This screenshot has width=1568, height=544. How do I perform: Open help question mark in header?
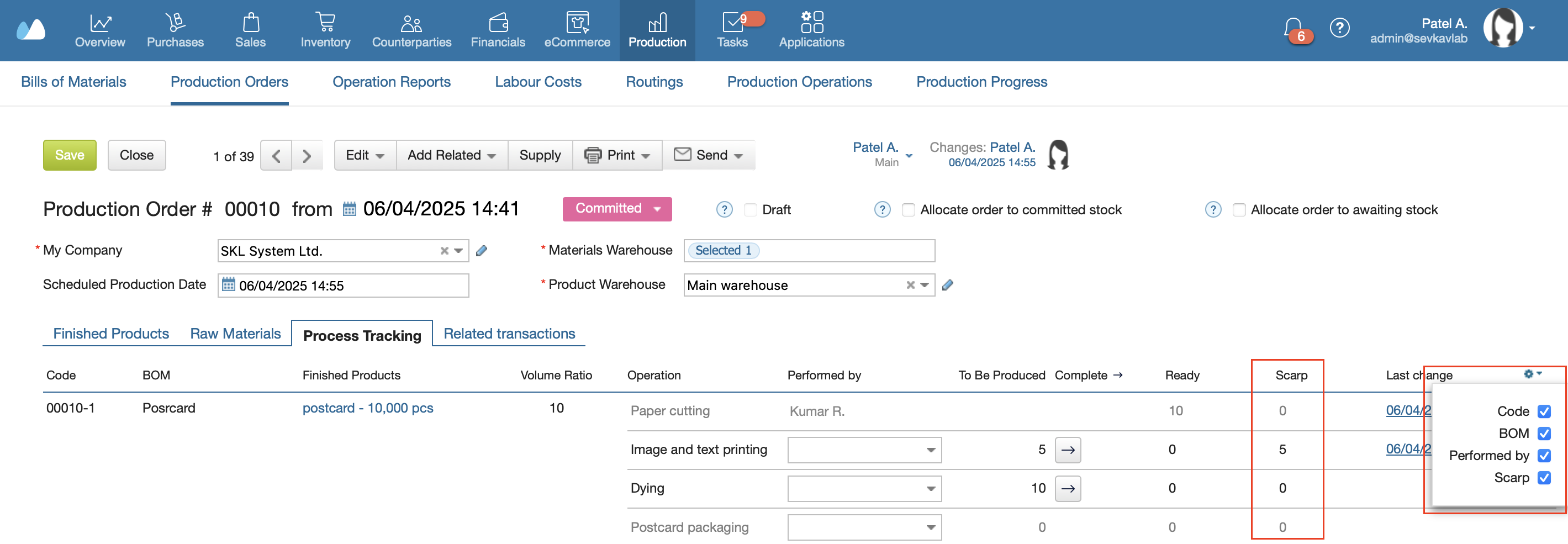(1339, 28)
